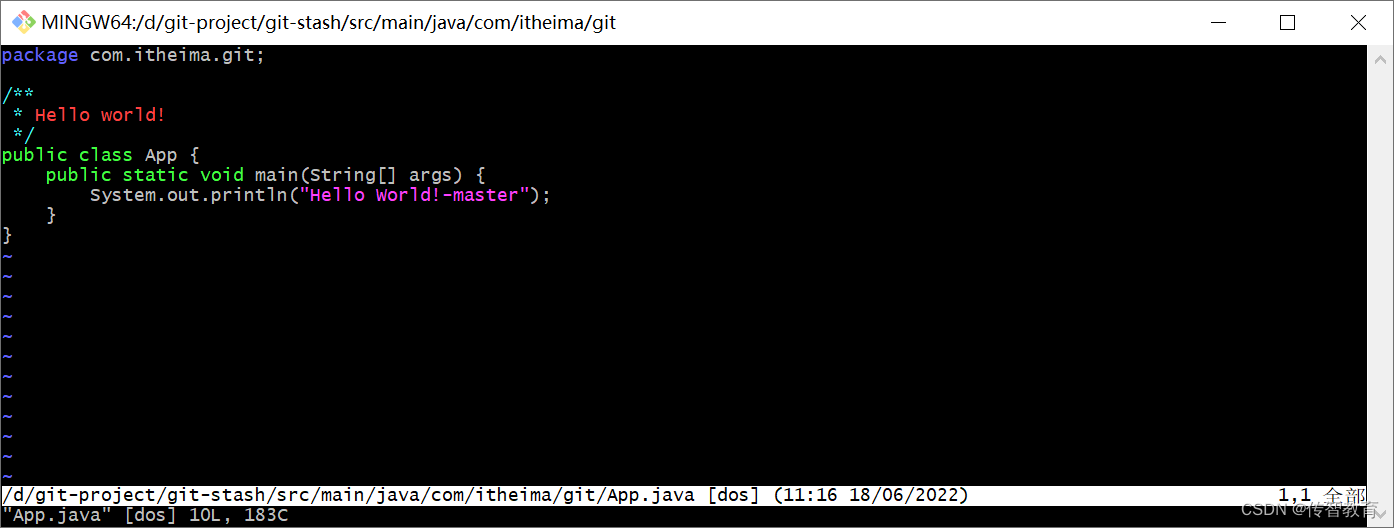Click the window title path text

(x=329, y=22)
